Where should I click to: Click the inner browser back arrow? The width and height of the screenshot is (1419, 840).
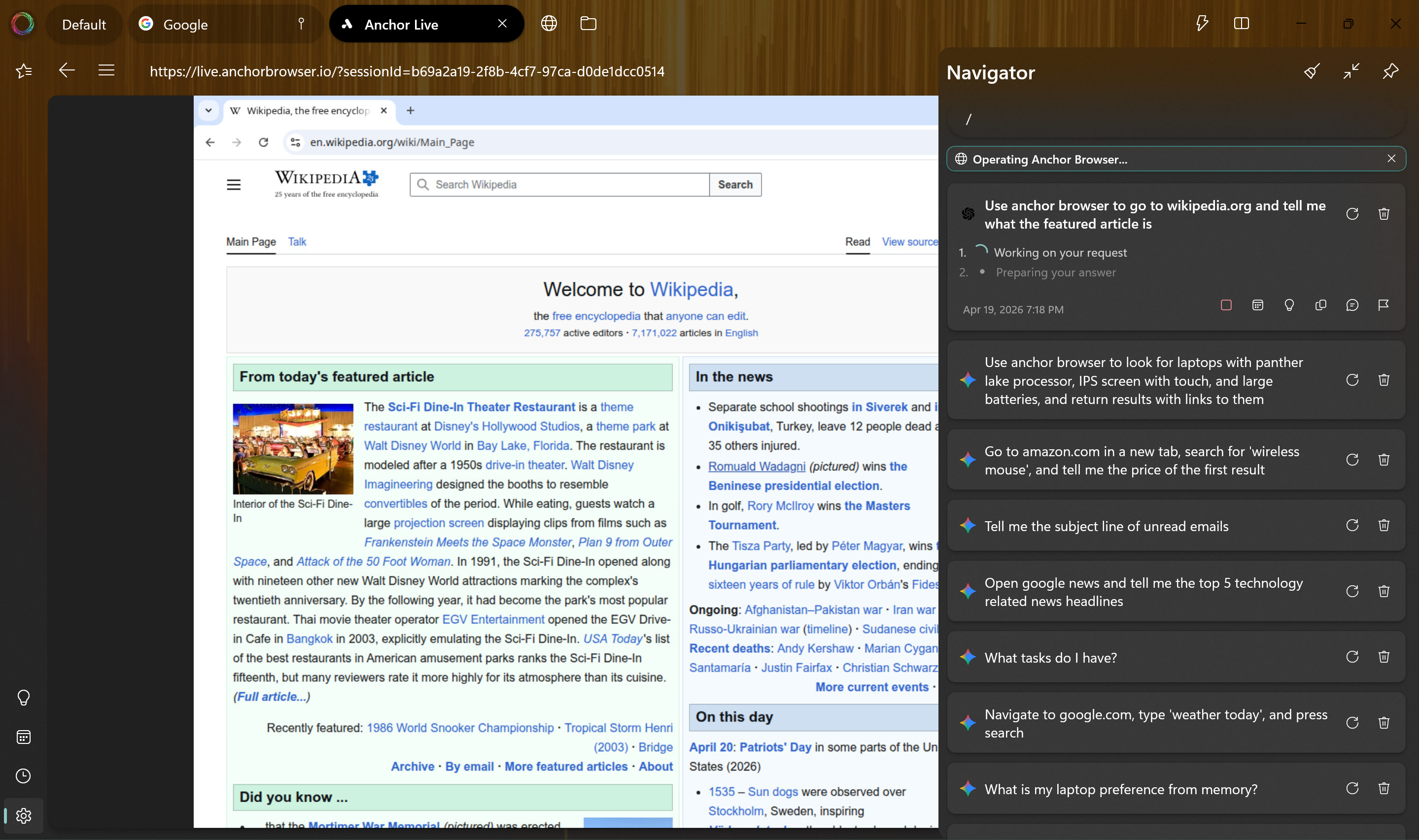(210, 142)
